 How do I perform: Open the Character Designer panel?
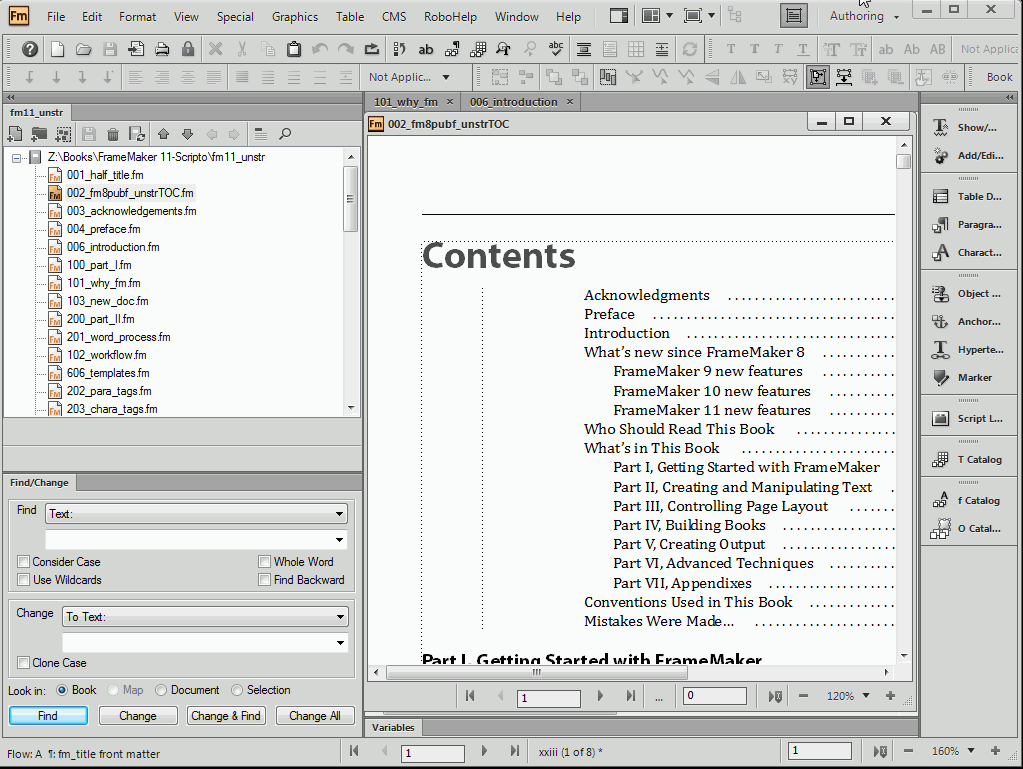[x=969, y=252]
